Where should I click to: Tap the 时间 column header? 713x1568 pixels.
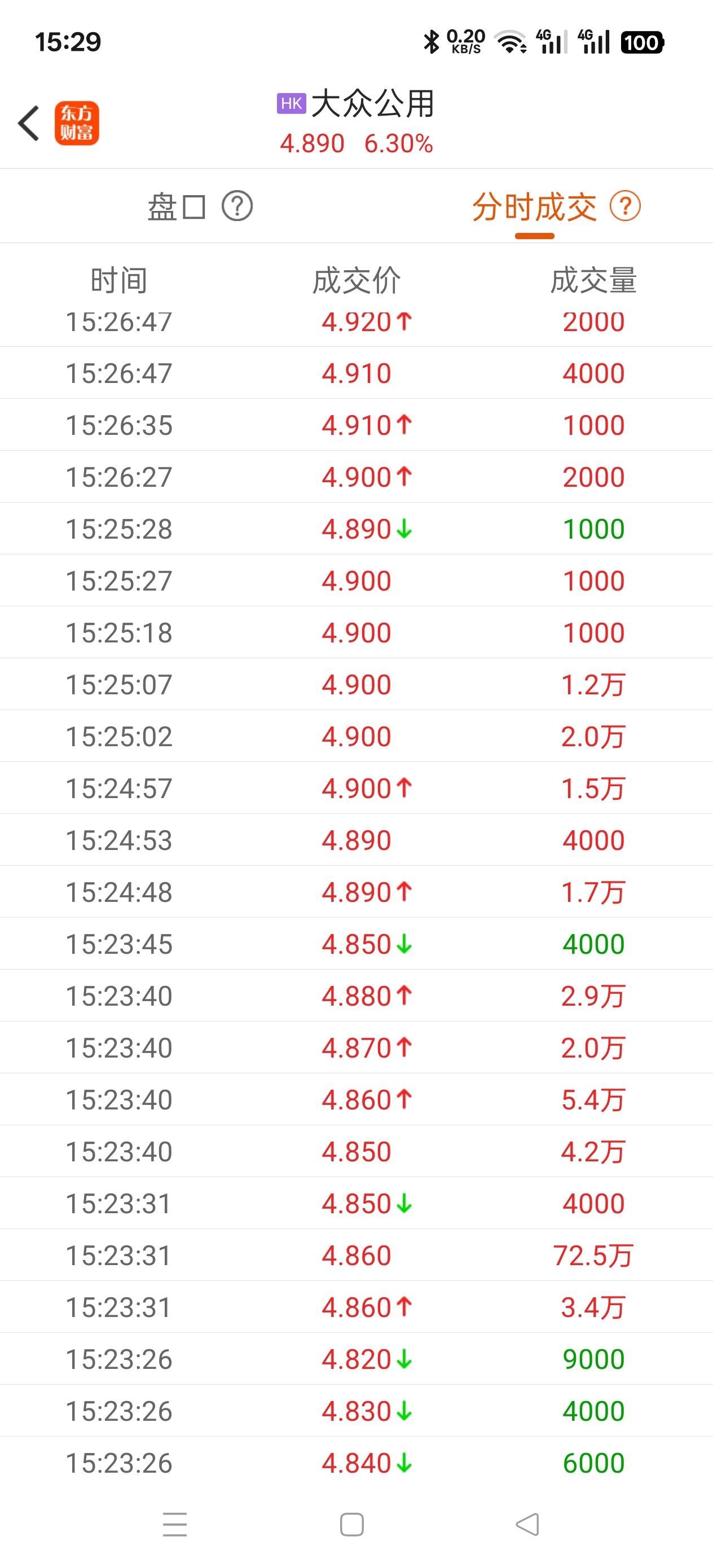click(x=118, y=281)
